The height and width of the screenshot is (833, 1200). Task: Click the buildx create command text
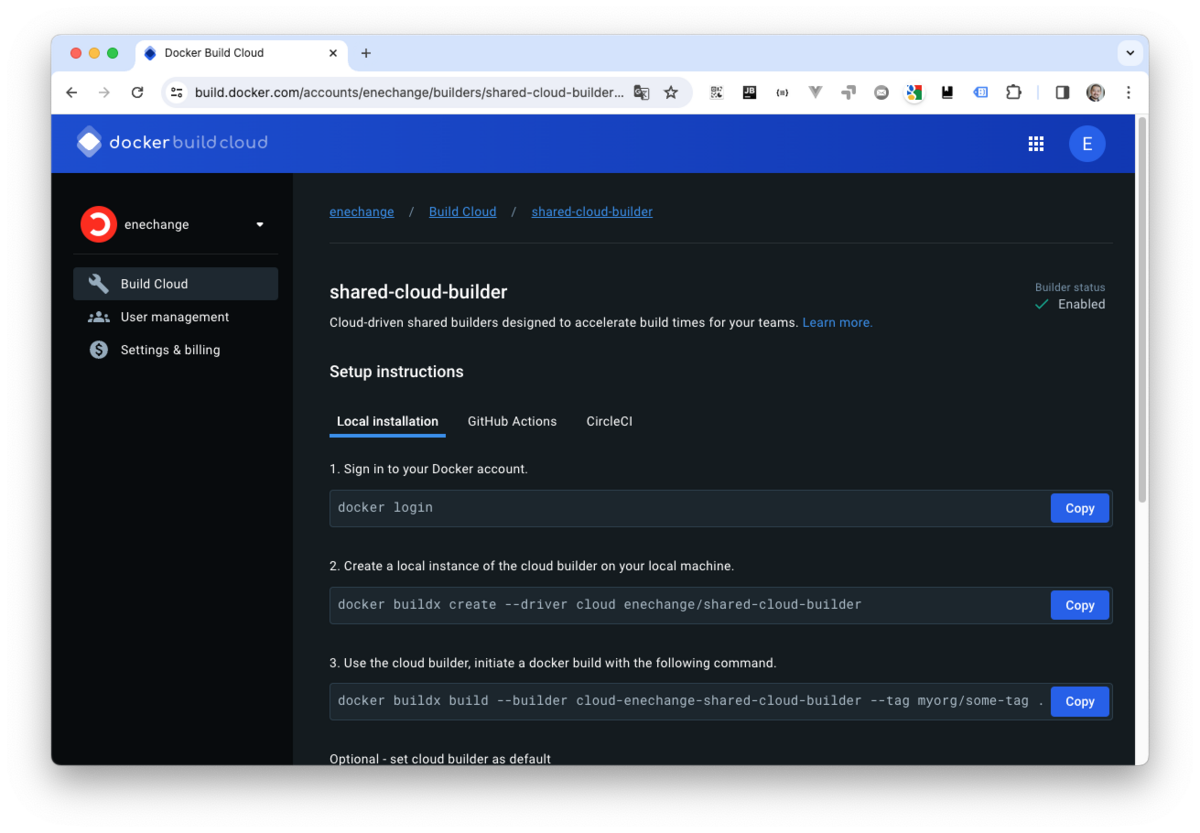tap(600, 605)
